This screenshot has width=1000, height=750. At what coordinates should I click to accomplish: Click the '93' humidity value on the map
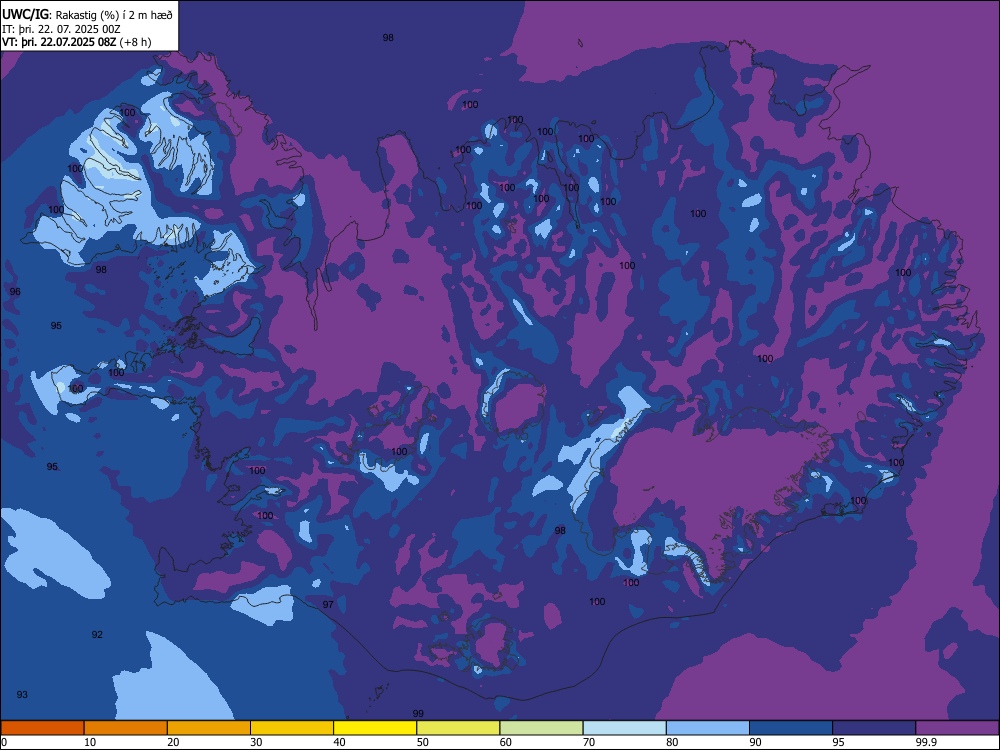[22, 695]
